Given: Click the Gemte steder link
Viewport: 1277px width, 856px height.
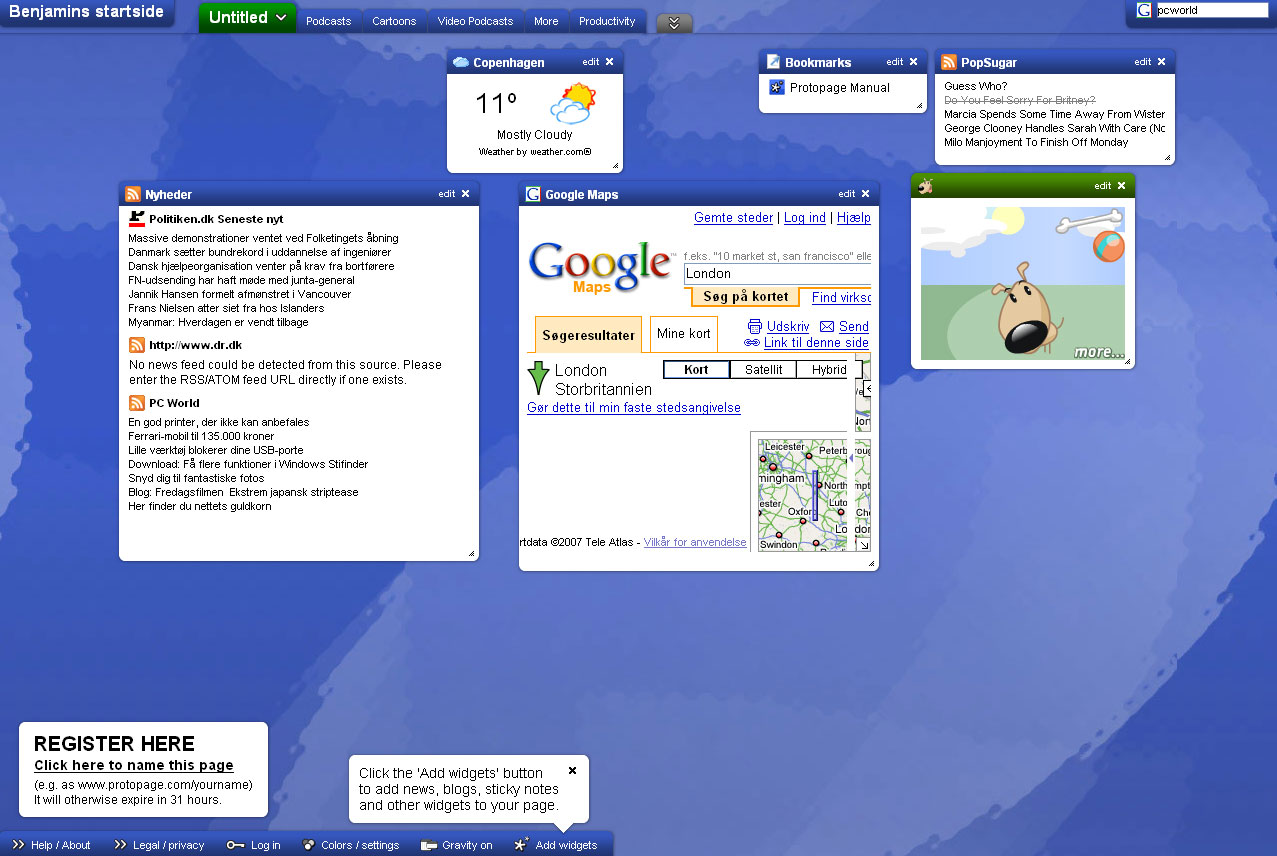Looking at the screenshot, I should (x=733, y=218).
